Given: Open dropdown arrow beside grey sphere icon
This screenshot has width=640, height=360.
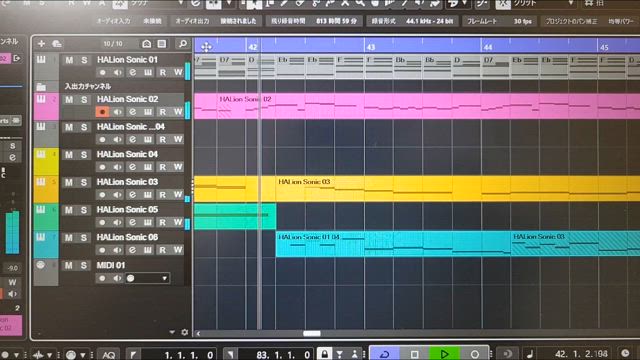Looking at the screenshot, I should point(83,355).
